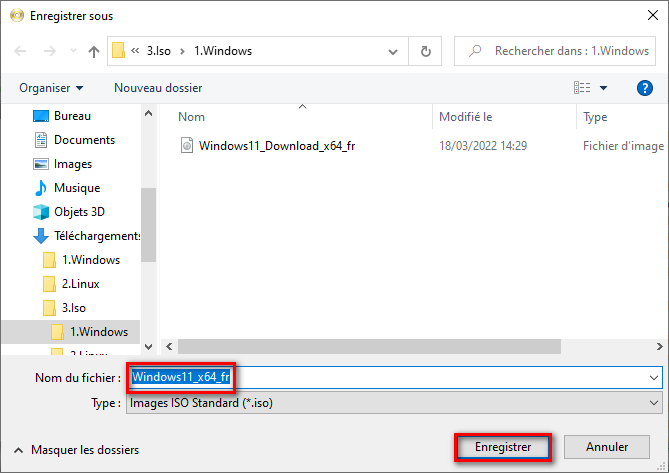Screen dimensions: 669x473
Task: Select the Windows11_Download_x64_fr ISO file
Action: pyautogui.click(x=277, y=146)
